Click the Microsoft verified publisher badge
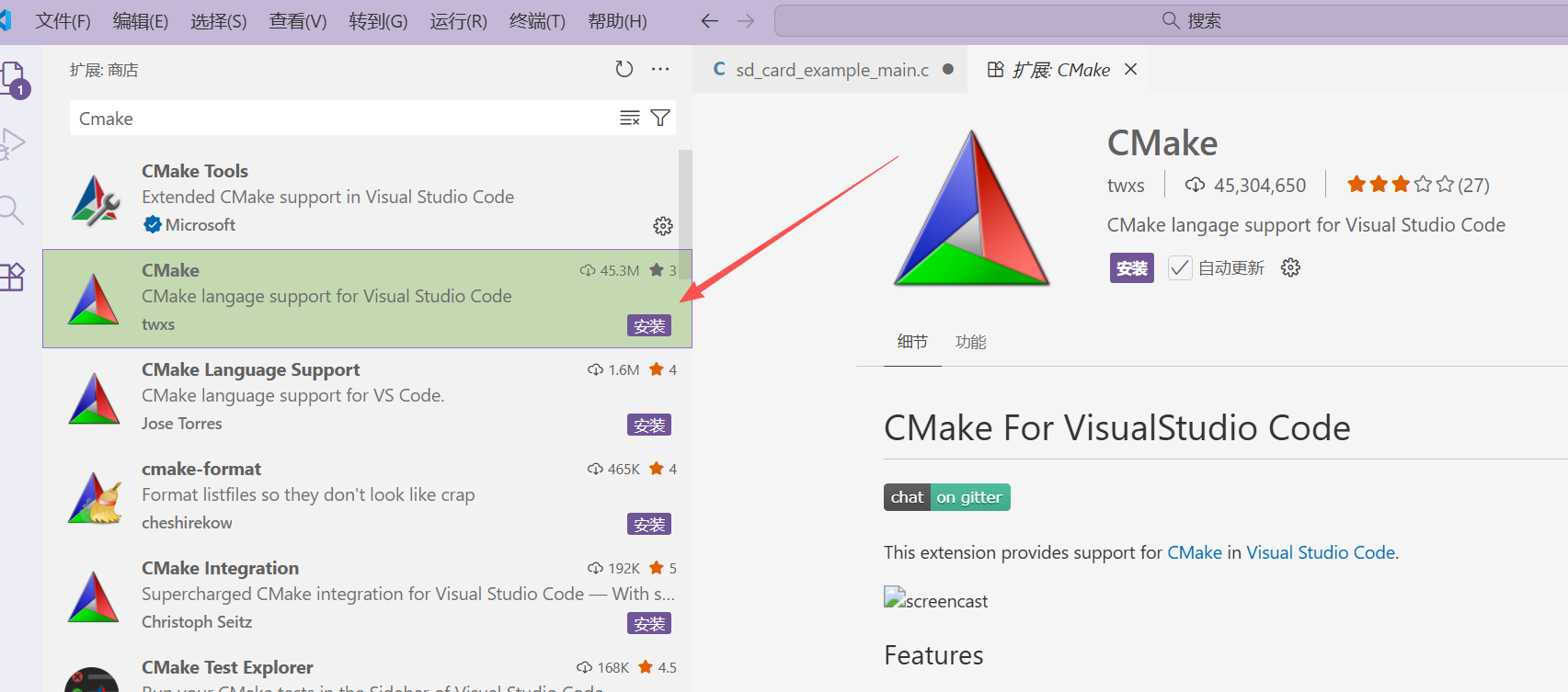Viewport: 1568px width, 692px height. click(153, 225)
